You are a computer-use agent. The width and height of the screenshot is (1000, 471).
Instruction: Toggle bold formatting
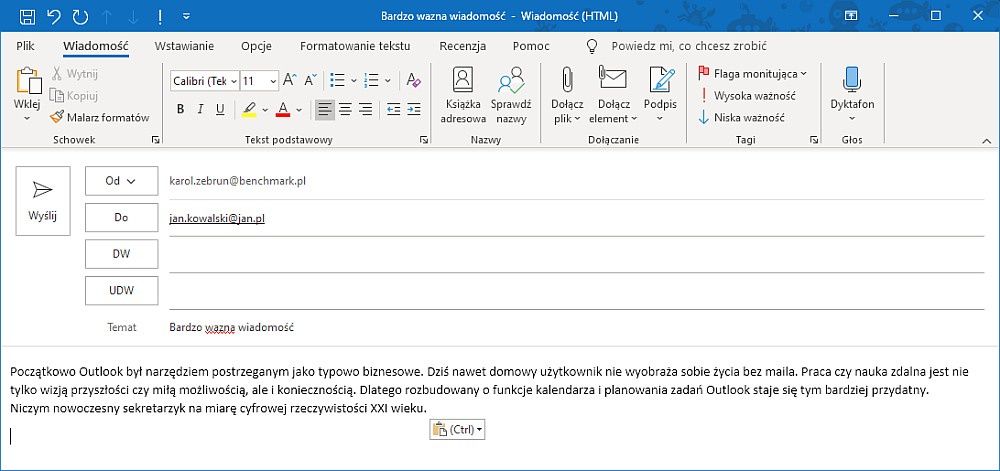coord(180,110)
